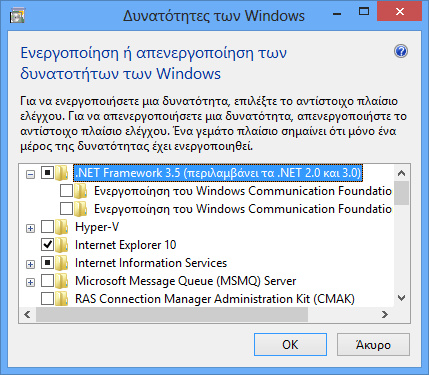
Task: Enable the Microsoft Message Queue Server checkbox
Action: point(47,281)
